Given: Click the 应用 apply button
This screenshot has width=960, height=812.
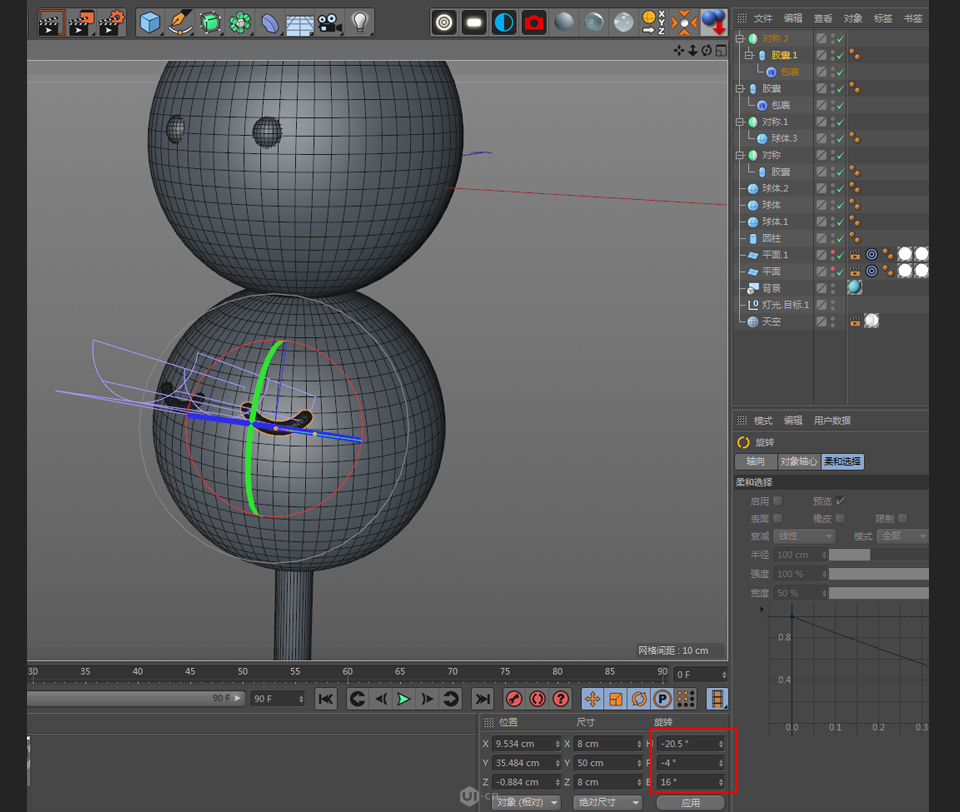Looking at the screenshot, I should click(x=694, y=802).
